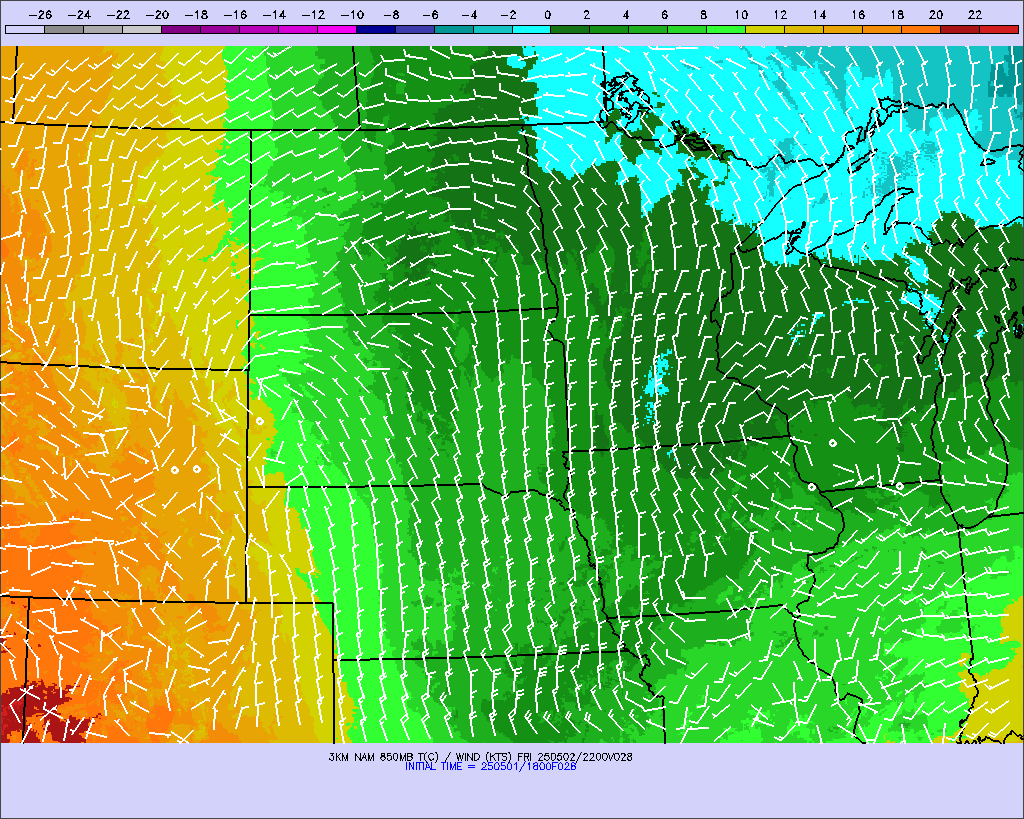Click the dark red legend swatch right of 20
Viewport: 1024px width, 819px height.
[x=960, y=29]
